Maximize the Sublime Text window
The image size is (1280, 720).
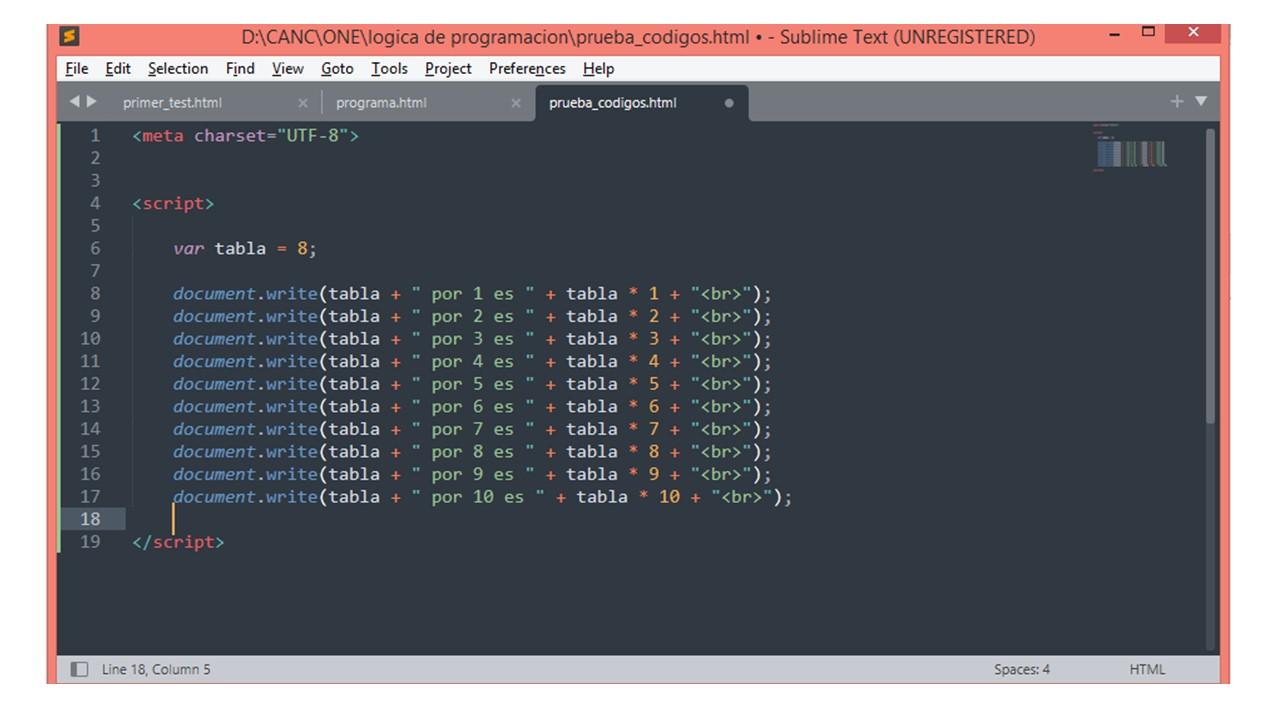pos(1149,34)
